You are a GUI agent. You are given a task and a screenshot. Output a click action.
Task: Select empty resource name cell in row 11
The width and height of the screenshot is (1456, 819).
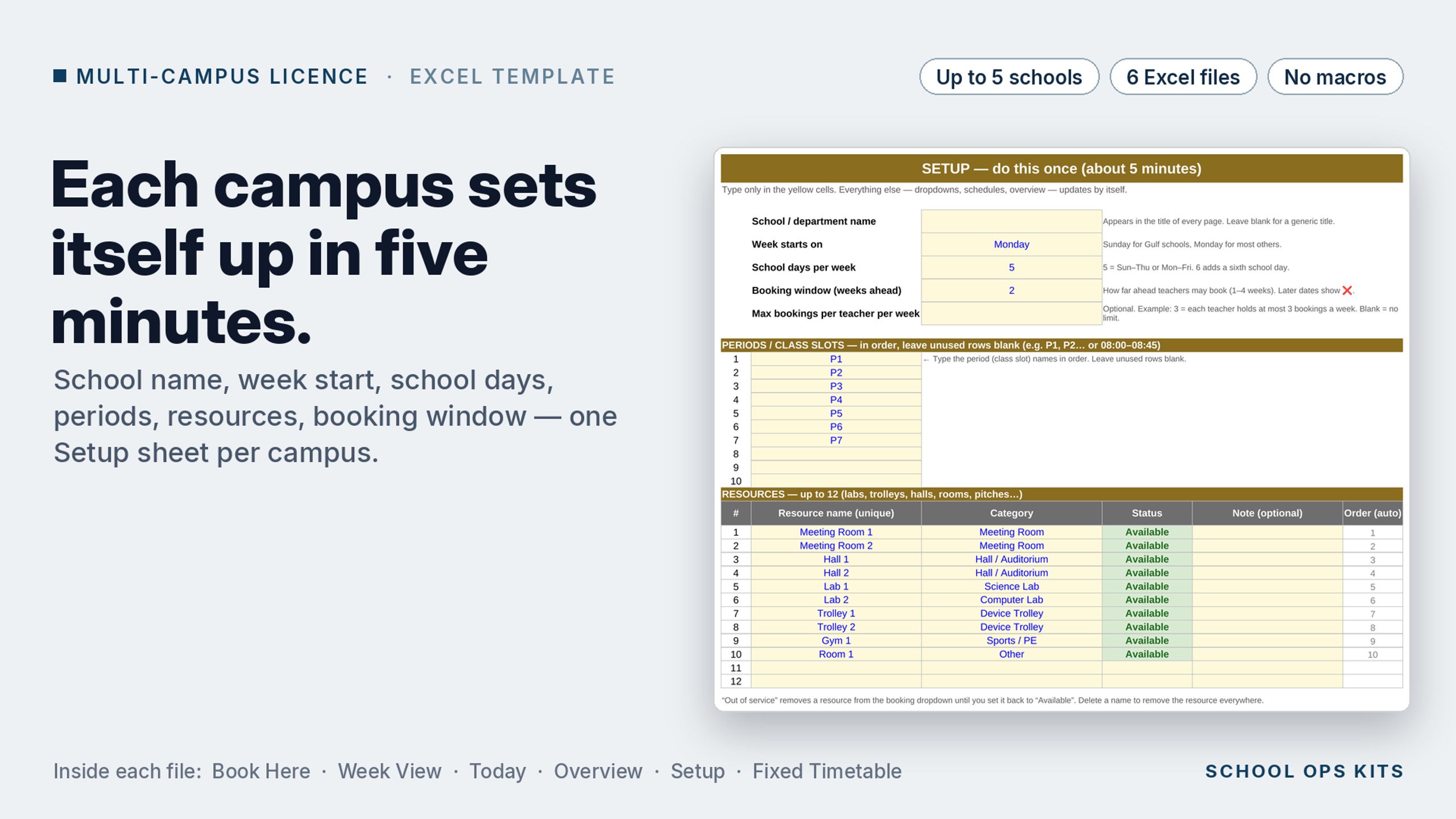836,668
